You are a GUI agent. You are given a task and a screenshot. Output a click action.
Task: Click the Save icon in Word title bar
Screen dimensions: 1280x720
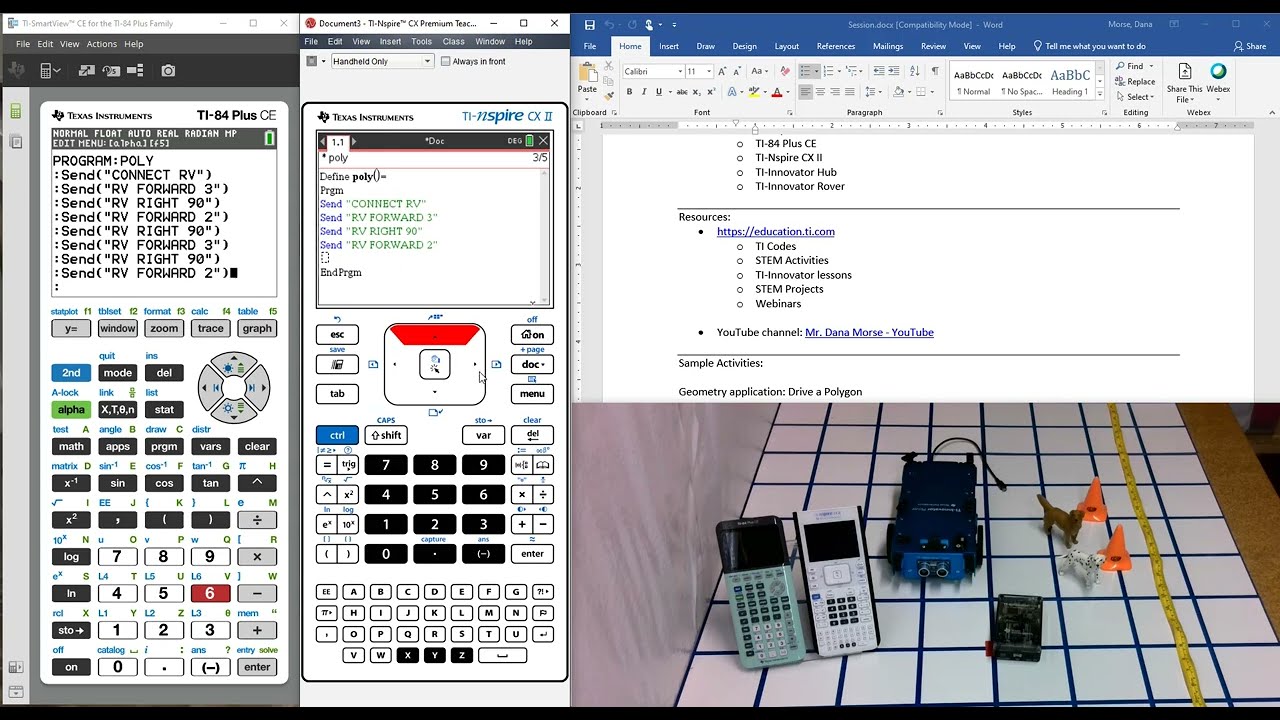point(590,24)
